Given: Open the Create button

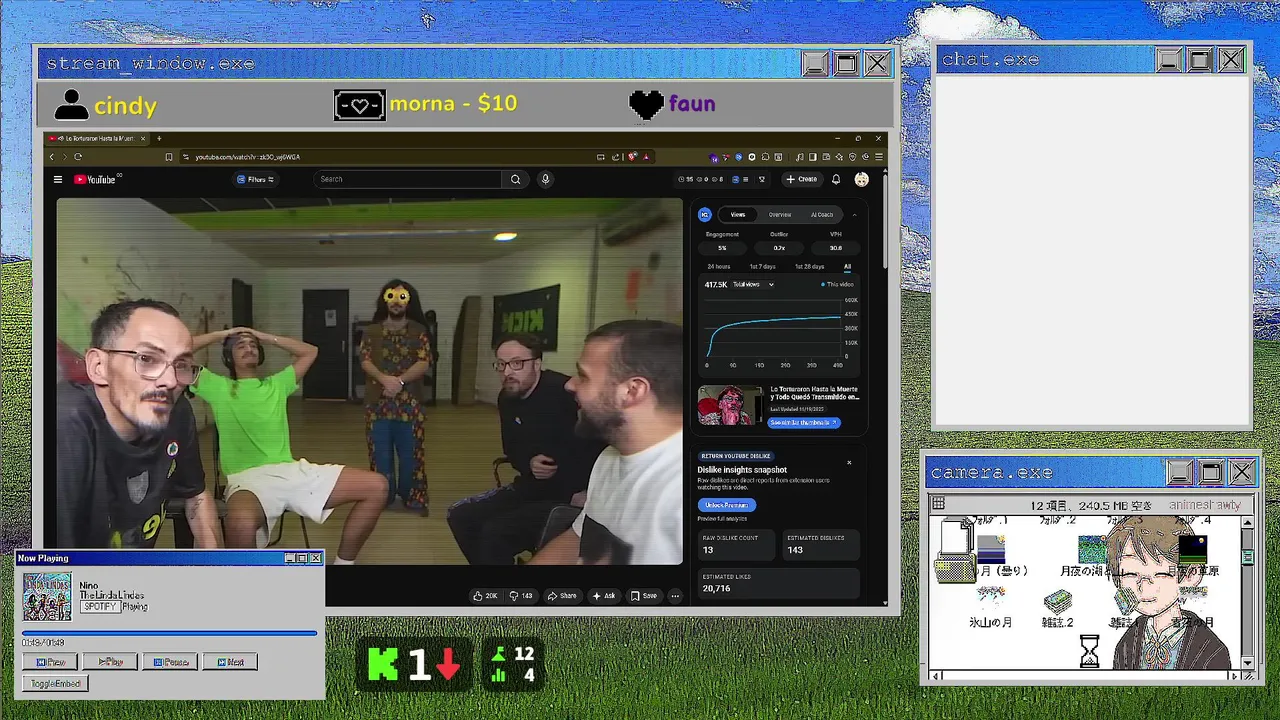Looking at the screenshot, I should (x=801, y=180).
